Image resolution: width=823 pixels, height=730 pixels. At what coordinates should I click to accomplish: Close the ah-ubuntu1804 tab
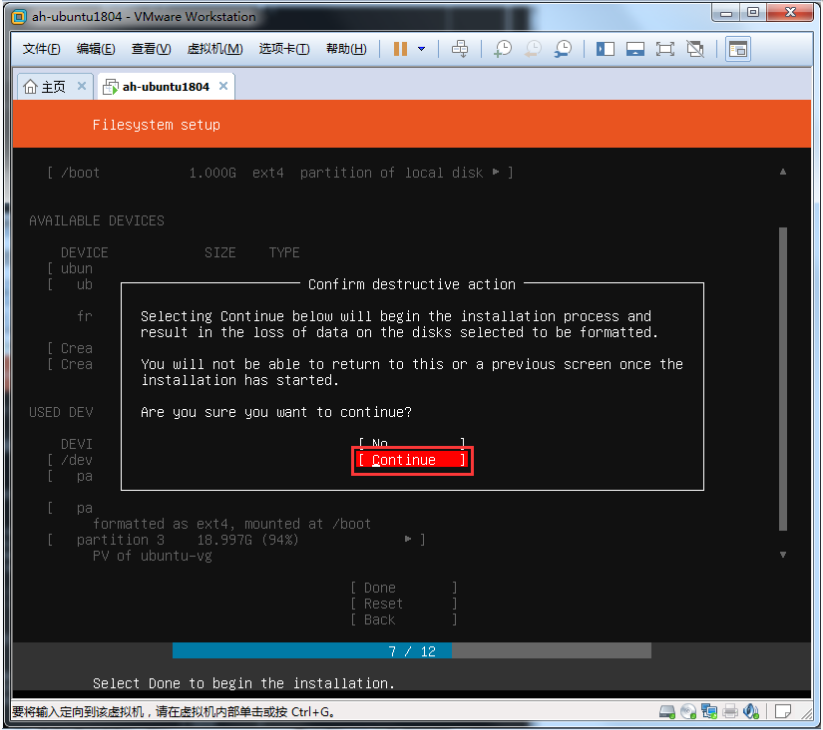coord(223,87)
